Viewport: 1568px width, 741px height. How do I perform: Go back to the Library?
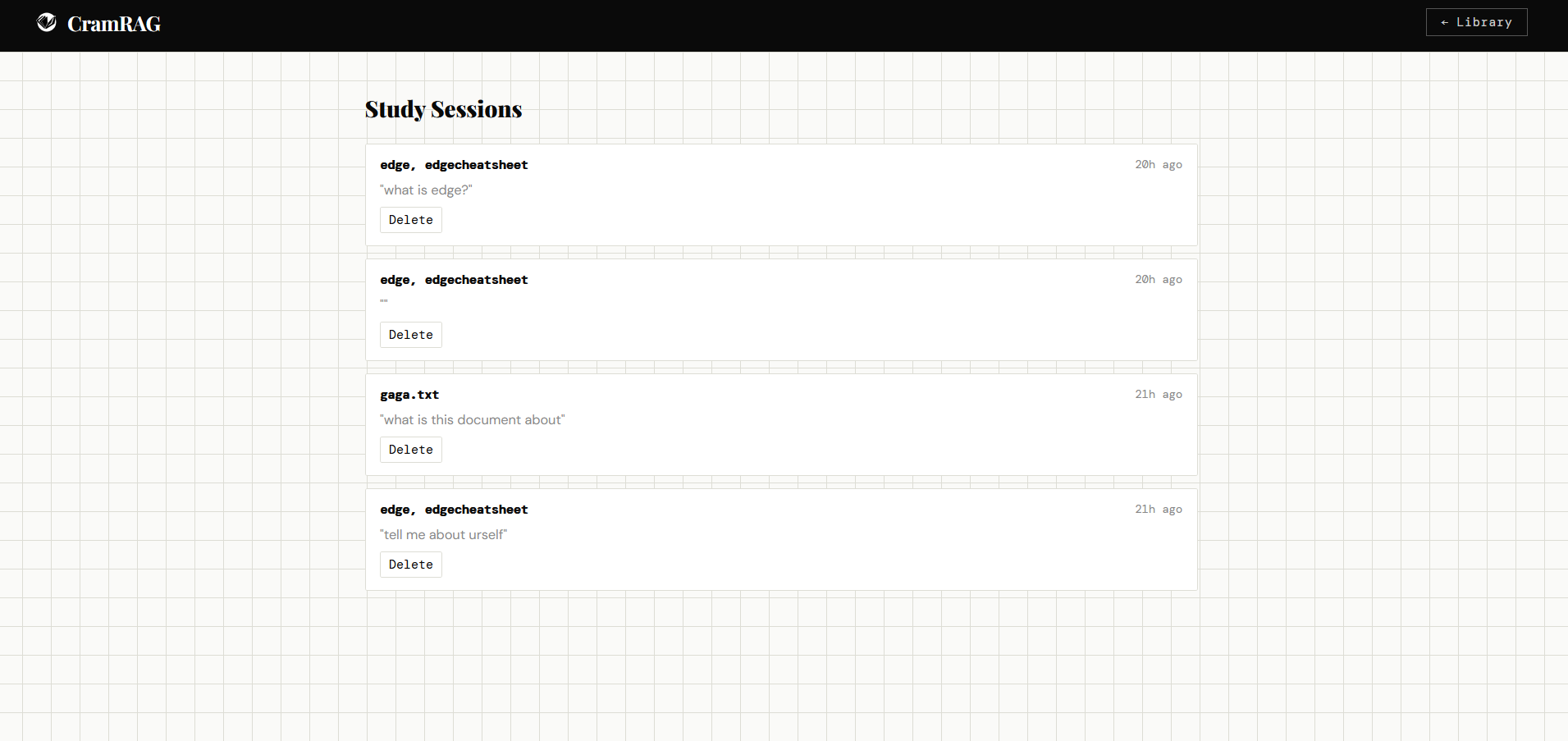point(1476,22)
